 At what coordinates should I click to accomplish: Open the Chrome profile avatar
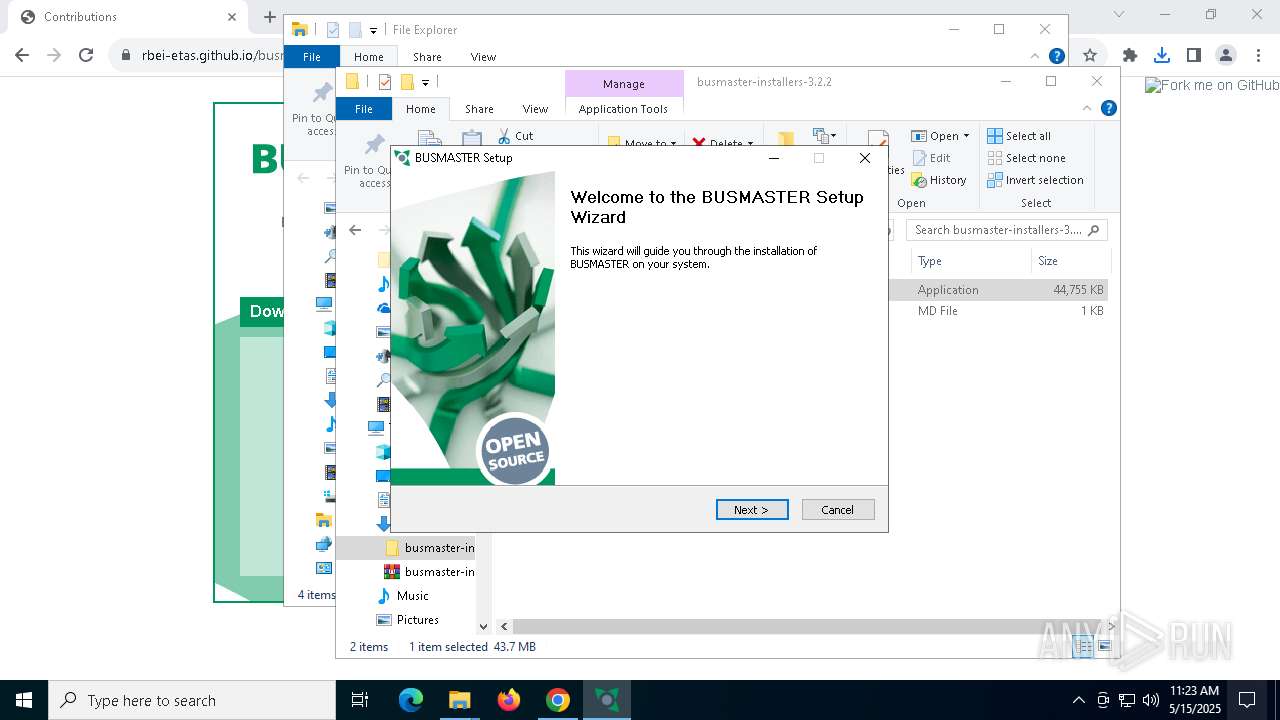coord(1226,55)
